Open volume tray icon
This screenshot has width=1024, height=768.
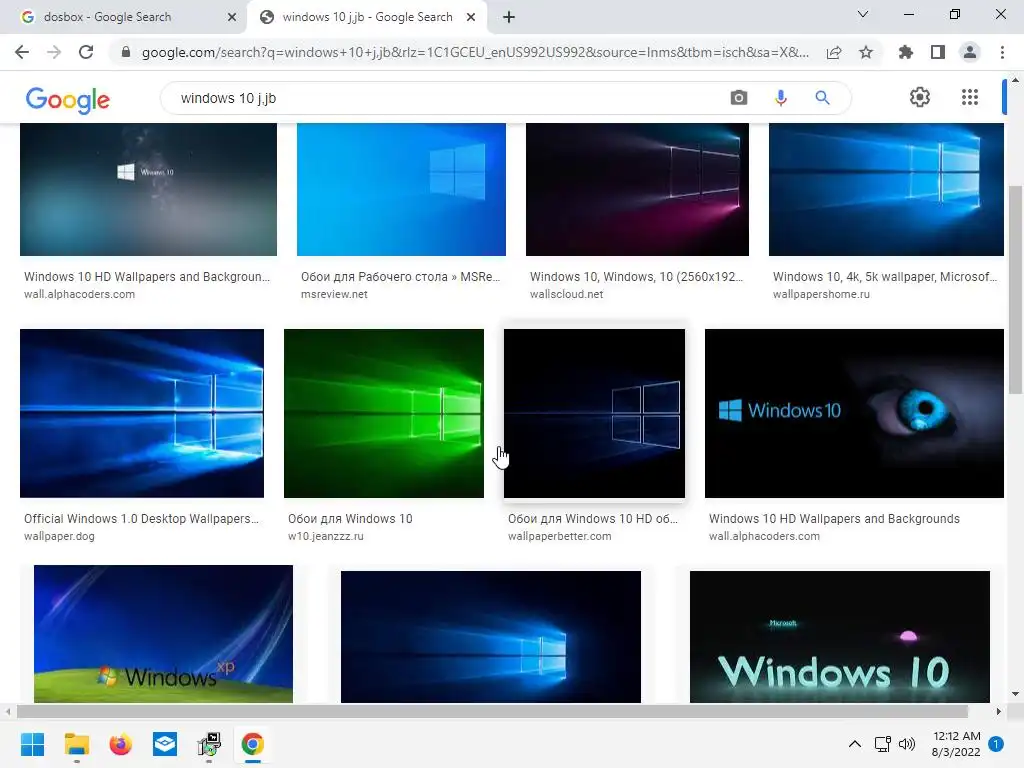click(x=906, y=744)
